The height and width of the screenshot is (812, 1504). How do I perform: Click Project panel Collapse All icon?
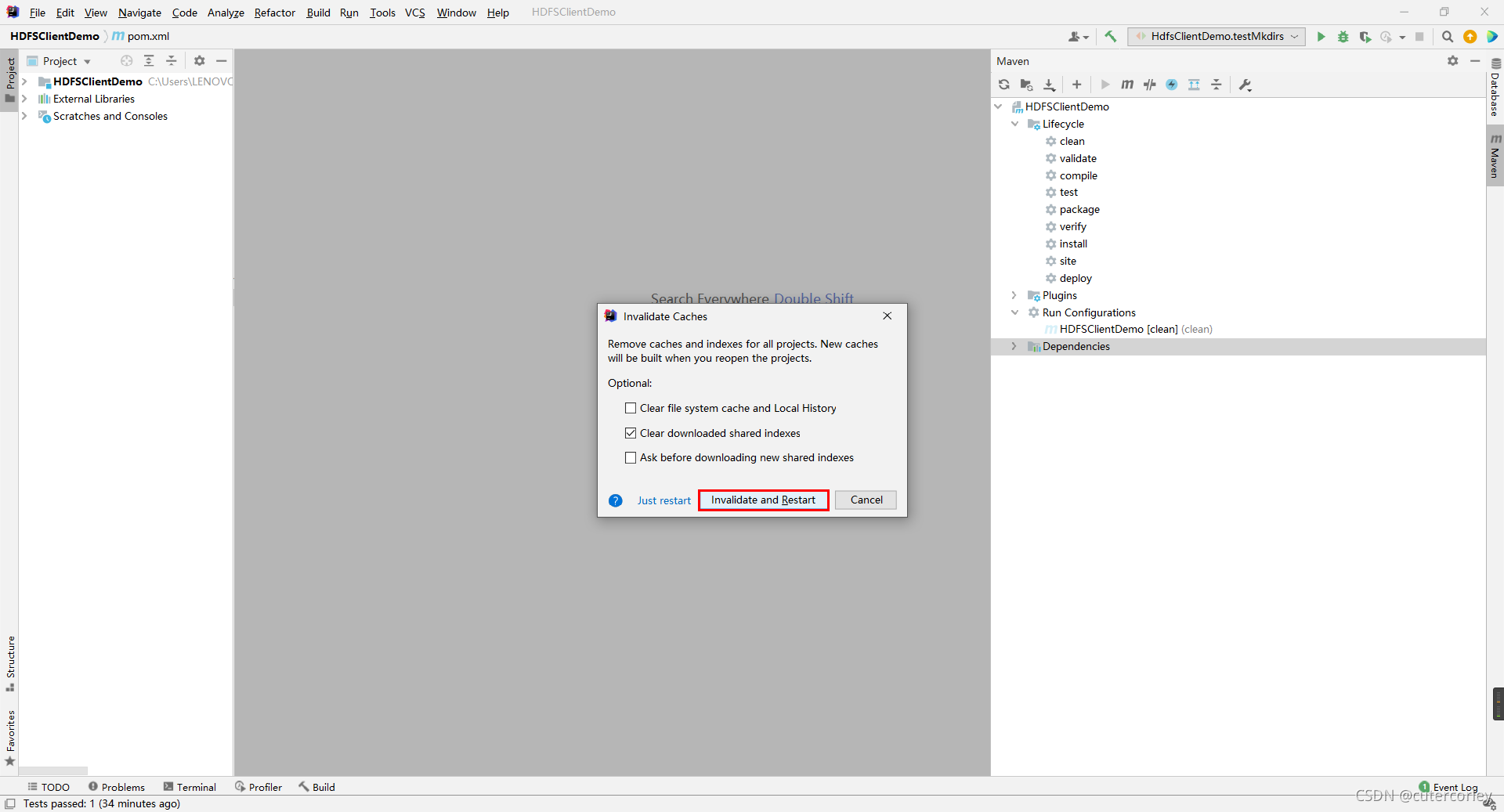click(x=172, y=61)
